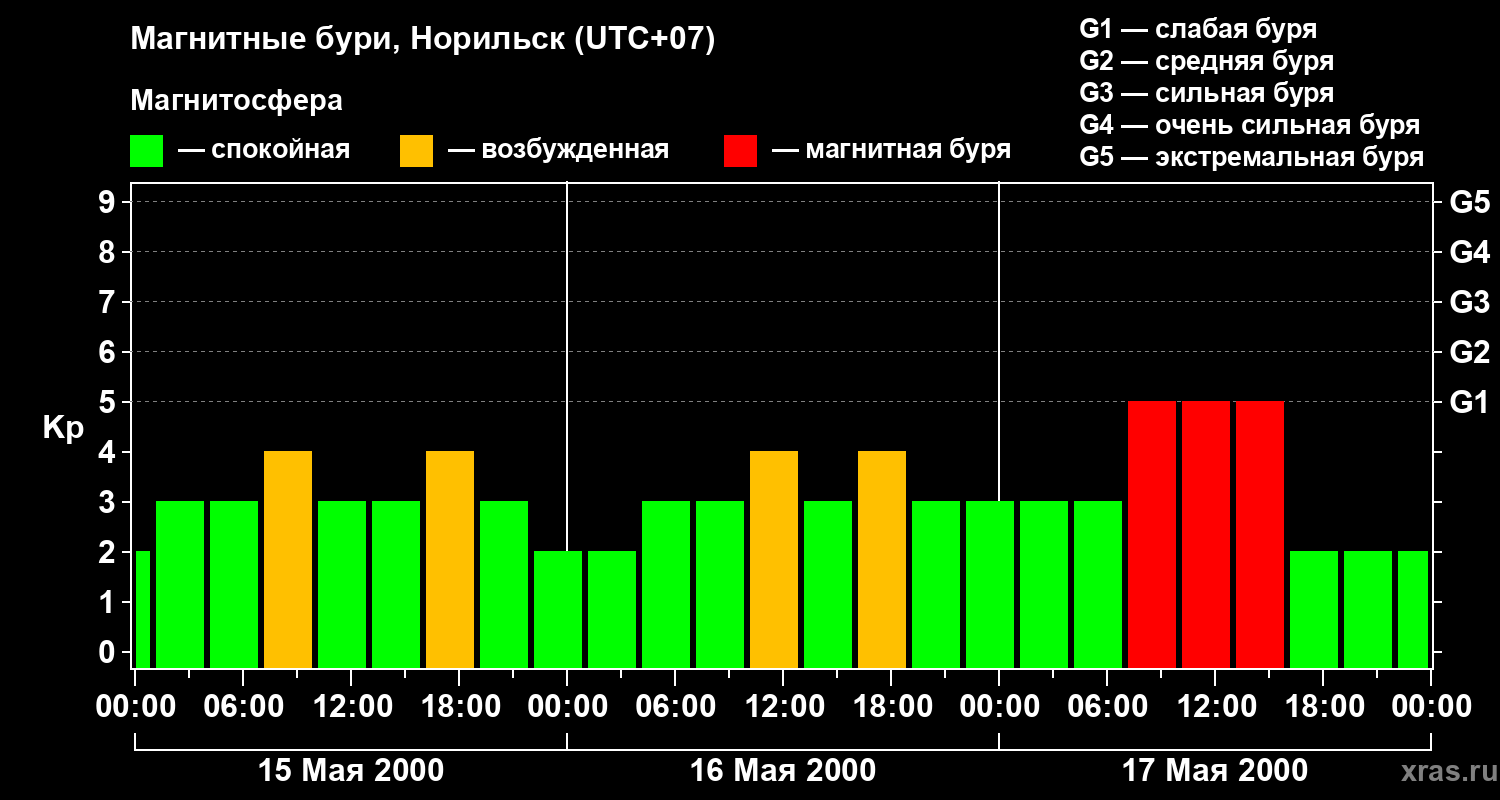Click the second orange bar on 15 May
Viewport: 1500px width, 800px height.
coord(450,559)
